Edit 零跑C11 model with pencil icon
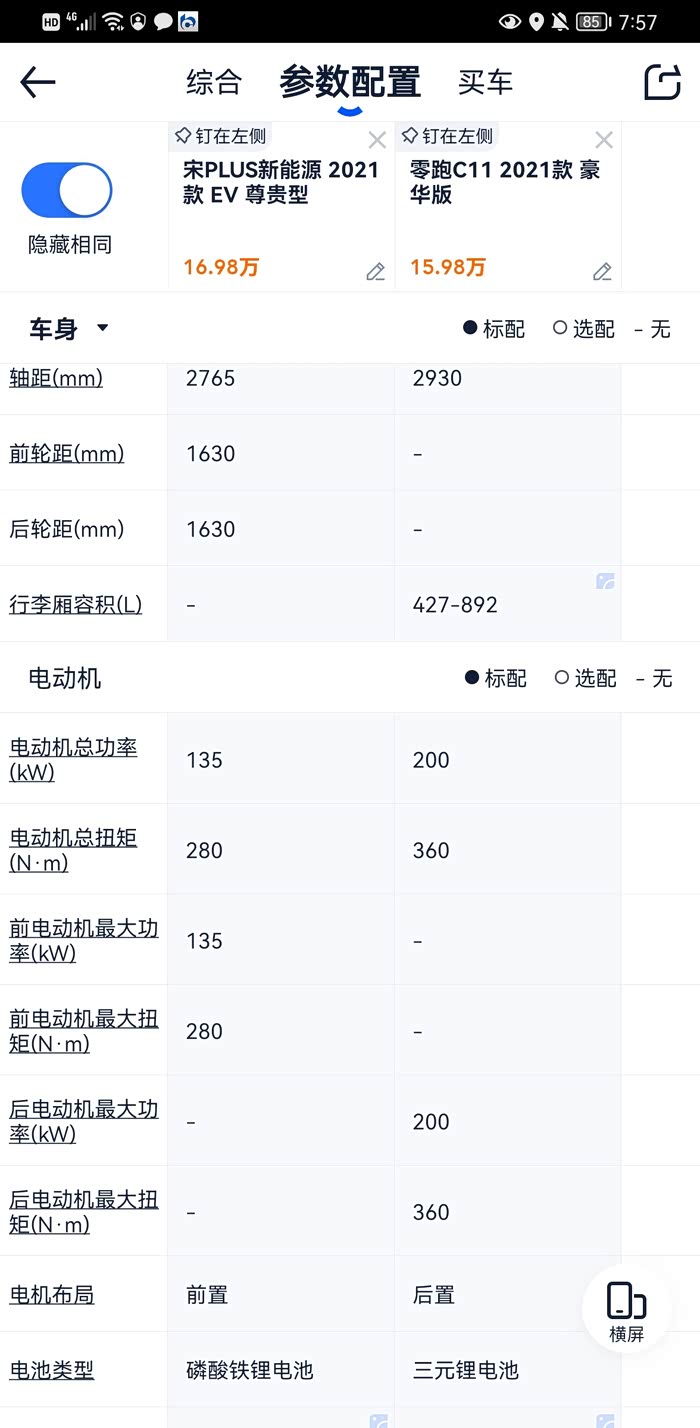 [602, 272]
